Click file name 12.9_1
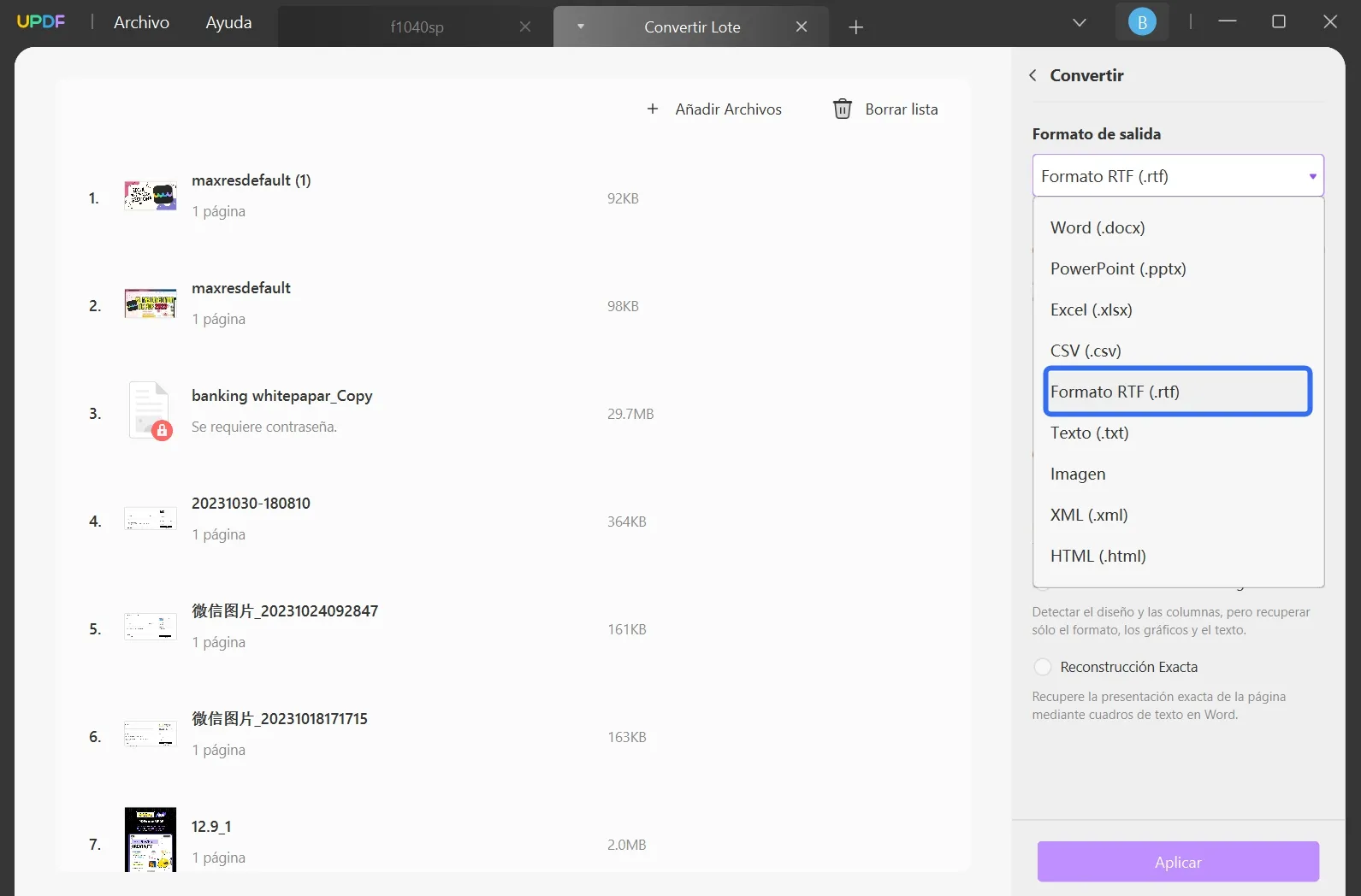 point(211,827)
